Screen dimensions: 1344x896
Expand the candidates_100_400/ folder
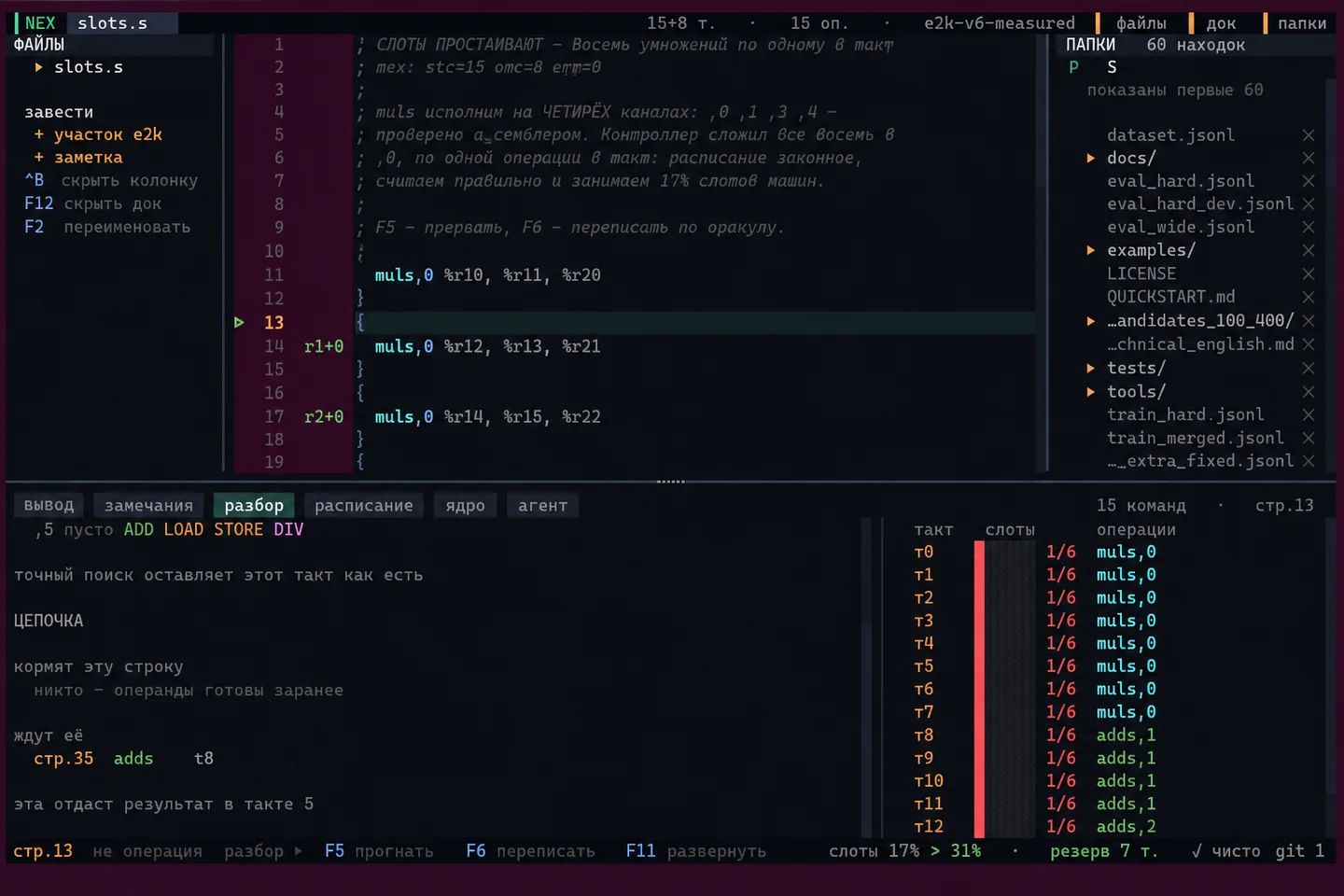pyautogui.click(x=1090, y=321)
